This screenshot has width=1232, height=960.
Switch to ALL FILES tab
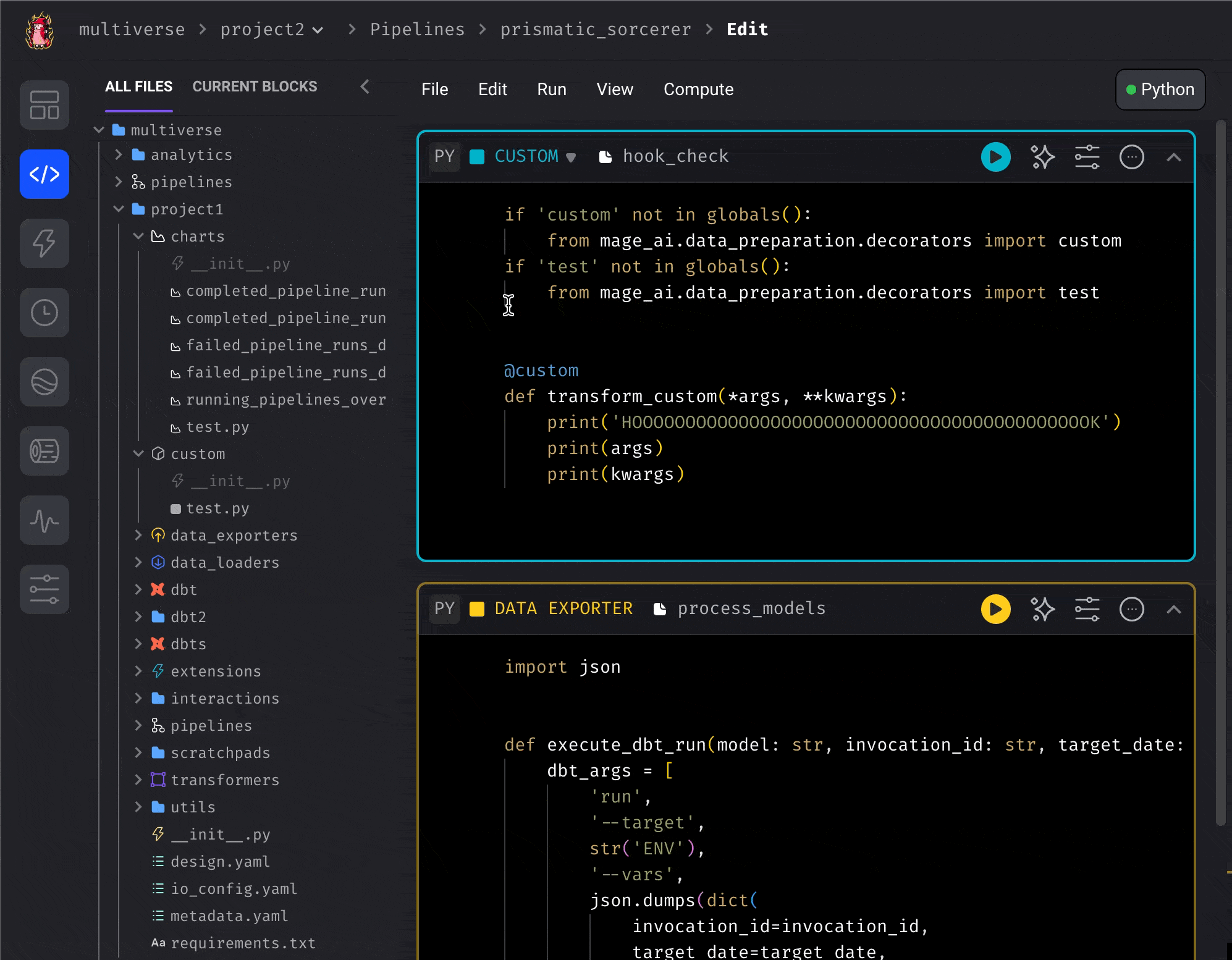click(138, 86)
